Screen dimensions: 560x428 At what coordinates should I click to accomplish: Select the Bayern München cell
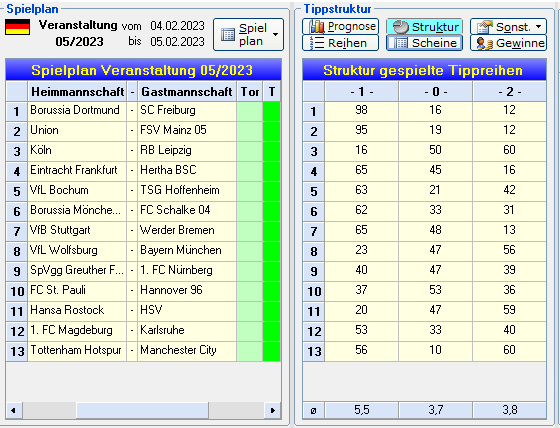[187, 252]
